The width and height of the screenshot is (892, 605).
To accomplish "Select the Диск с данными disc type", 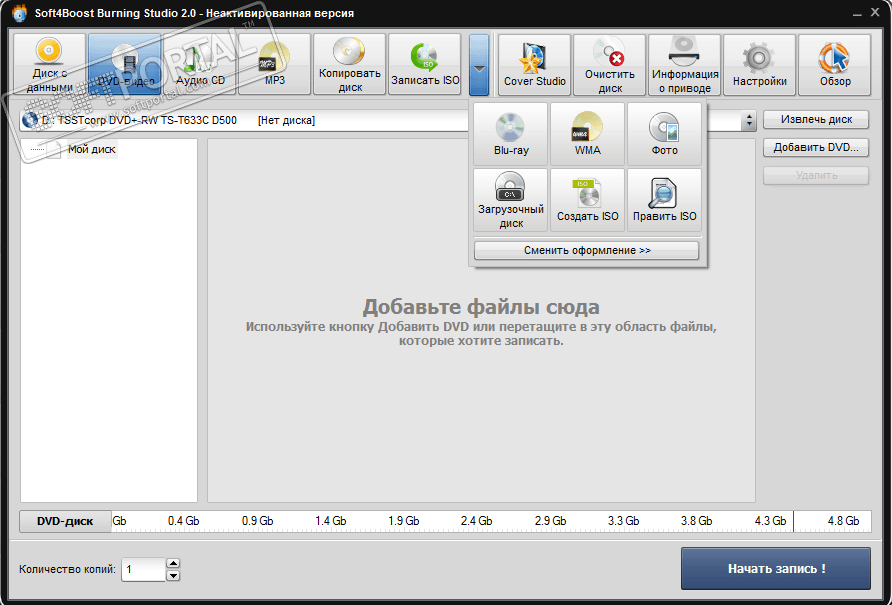I will pos(49,64).
